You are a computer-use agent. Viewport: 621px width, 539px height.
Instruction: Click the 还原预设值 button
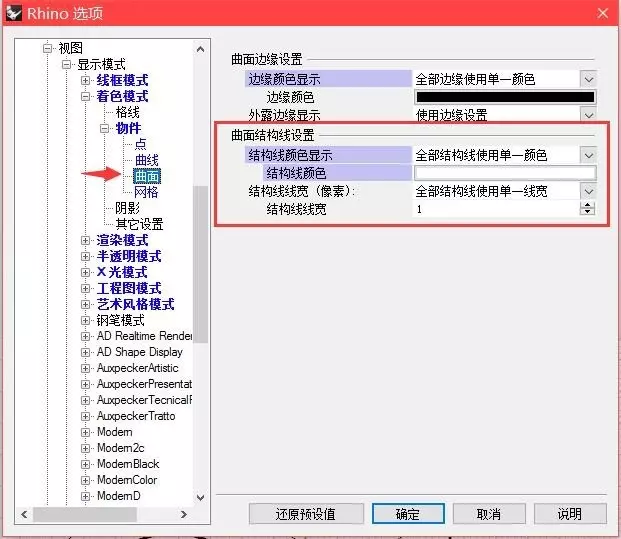(306, 514)
